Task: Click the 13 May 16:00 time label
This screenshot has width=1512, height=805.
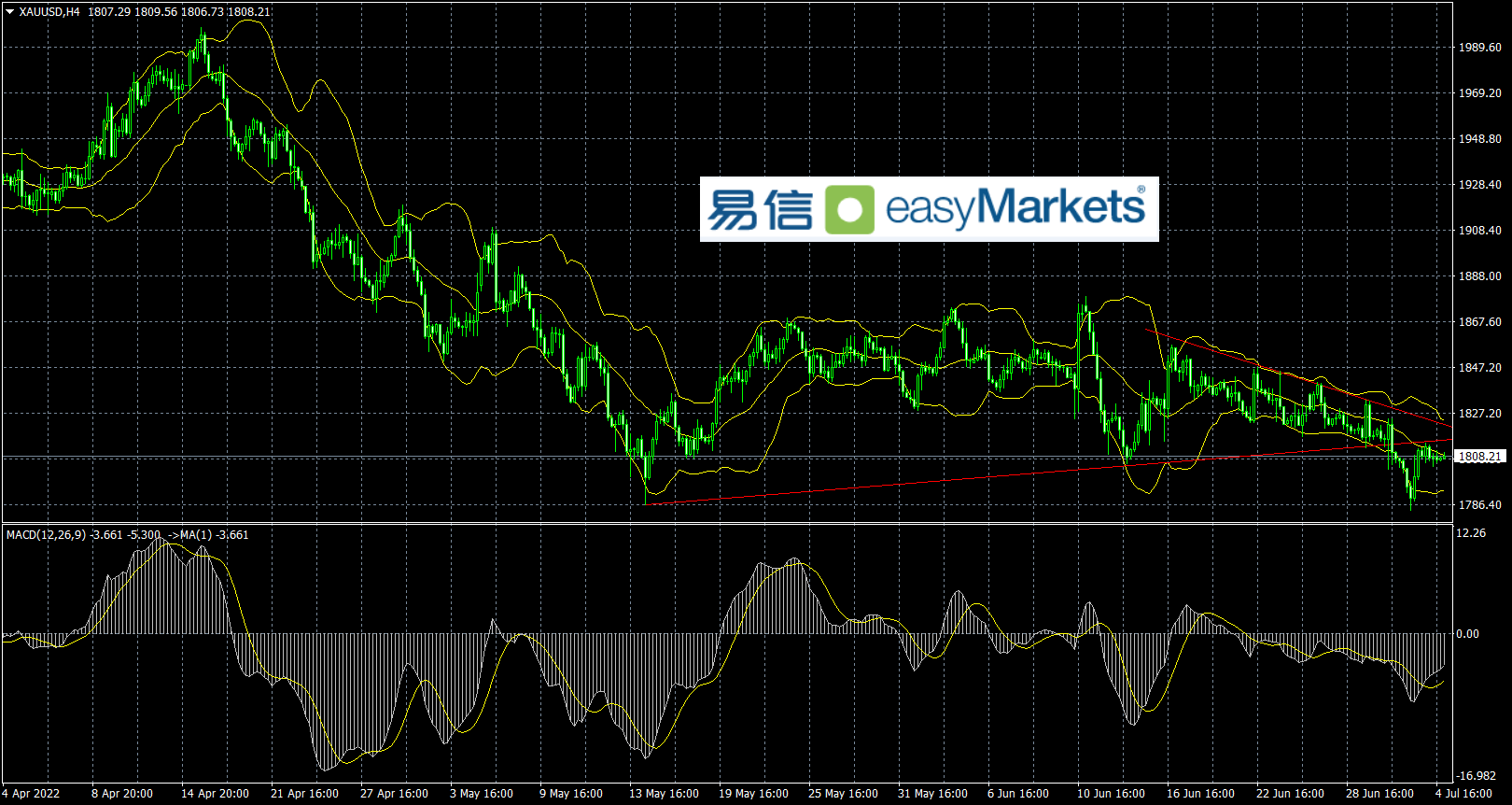Action: [664, 794]
